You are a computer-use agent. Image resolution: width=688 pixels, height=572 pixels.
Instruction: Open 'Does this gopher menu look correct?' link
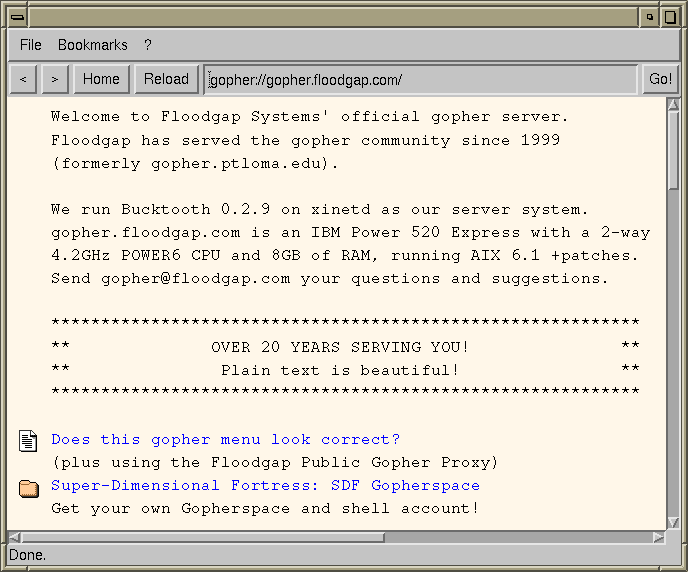[226, 440]
